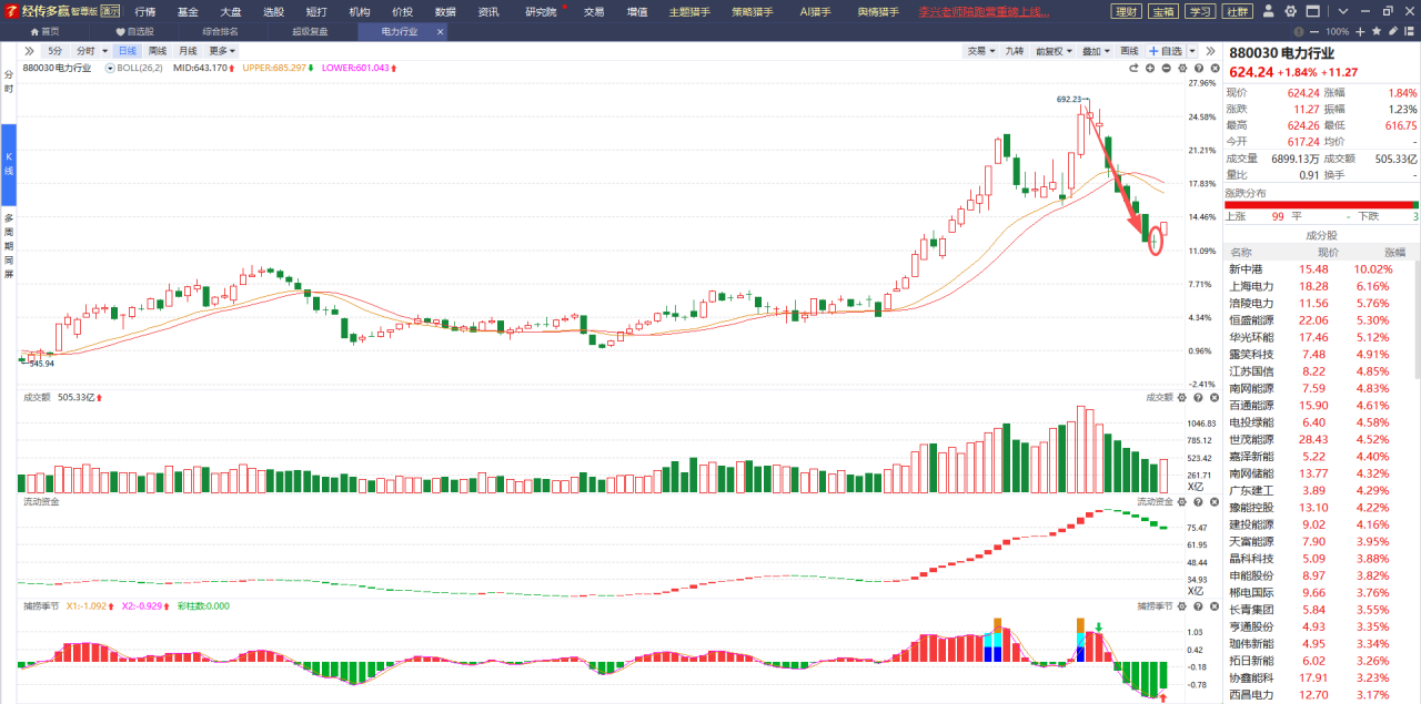Image resolution: width=1421 pixels, height=704 pixels.
Task: Close the 捕捞季节 indicator panel
Action: pyautogui.click(x=1213, y=606)
